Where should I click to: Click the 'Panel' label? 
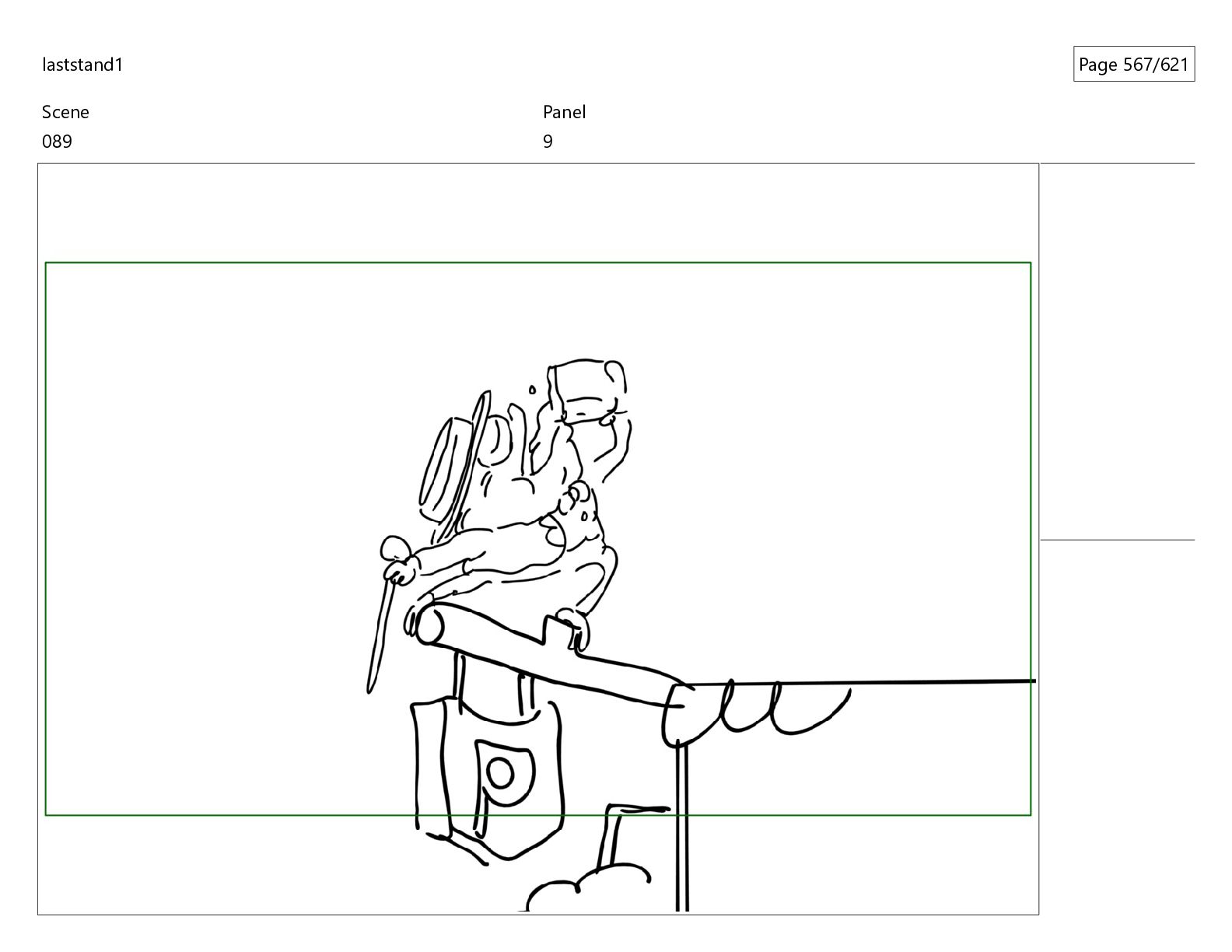click(x=564, y=112)
